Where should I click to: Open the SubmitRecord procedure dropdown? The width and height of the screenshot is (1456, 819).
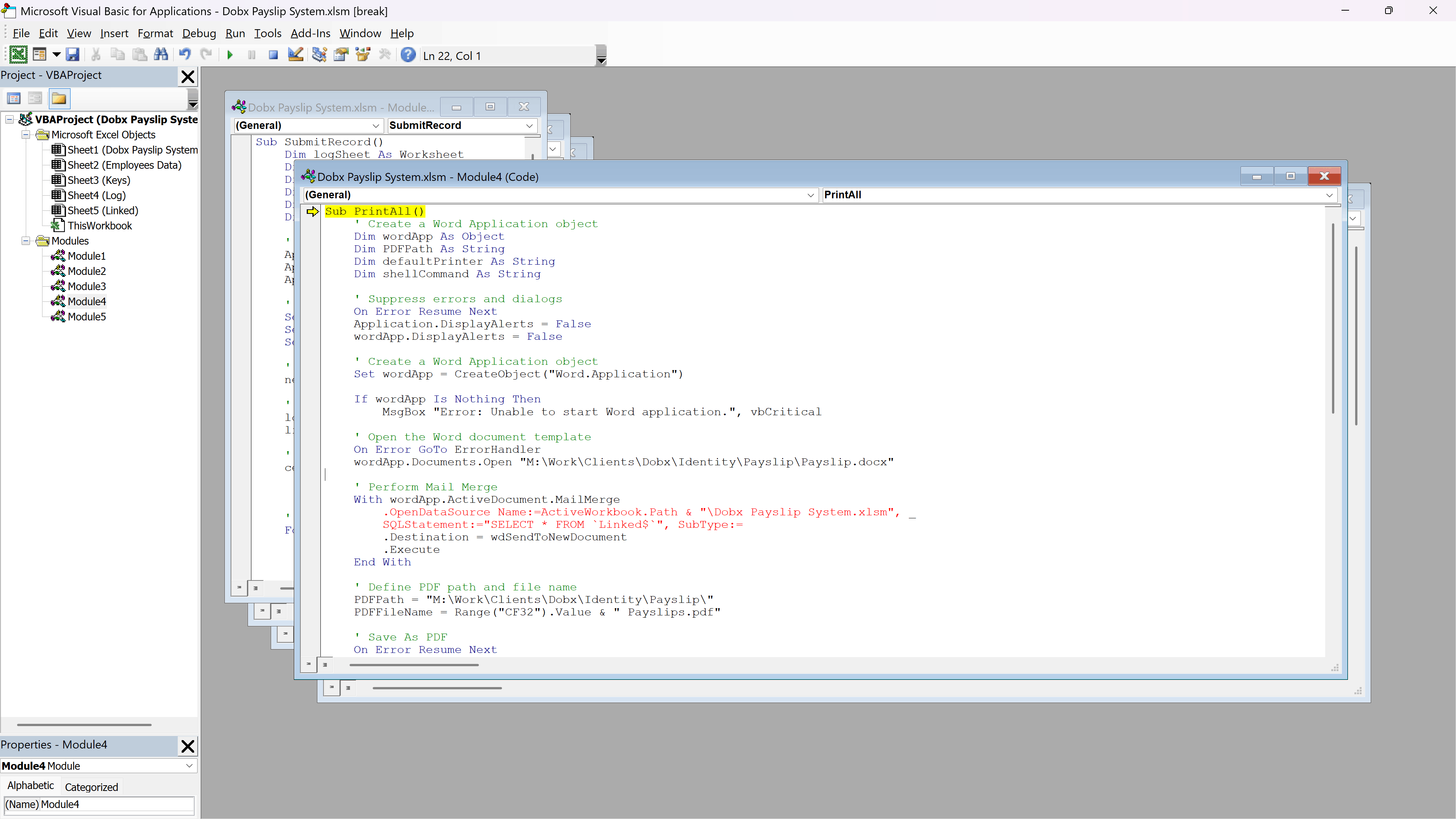[x=529, y=126]
